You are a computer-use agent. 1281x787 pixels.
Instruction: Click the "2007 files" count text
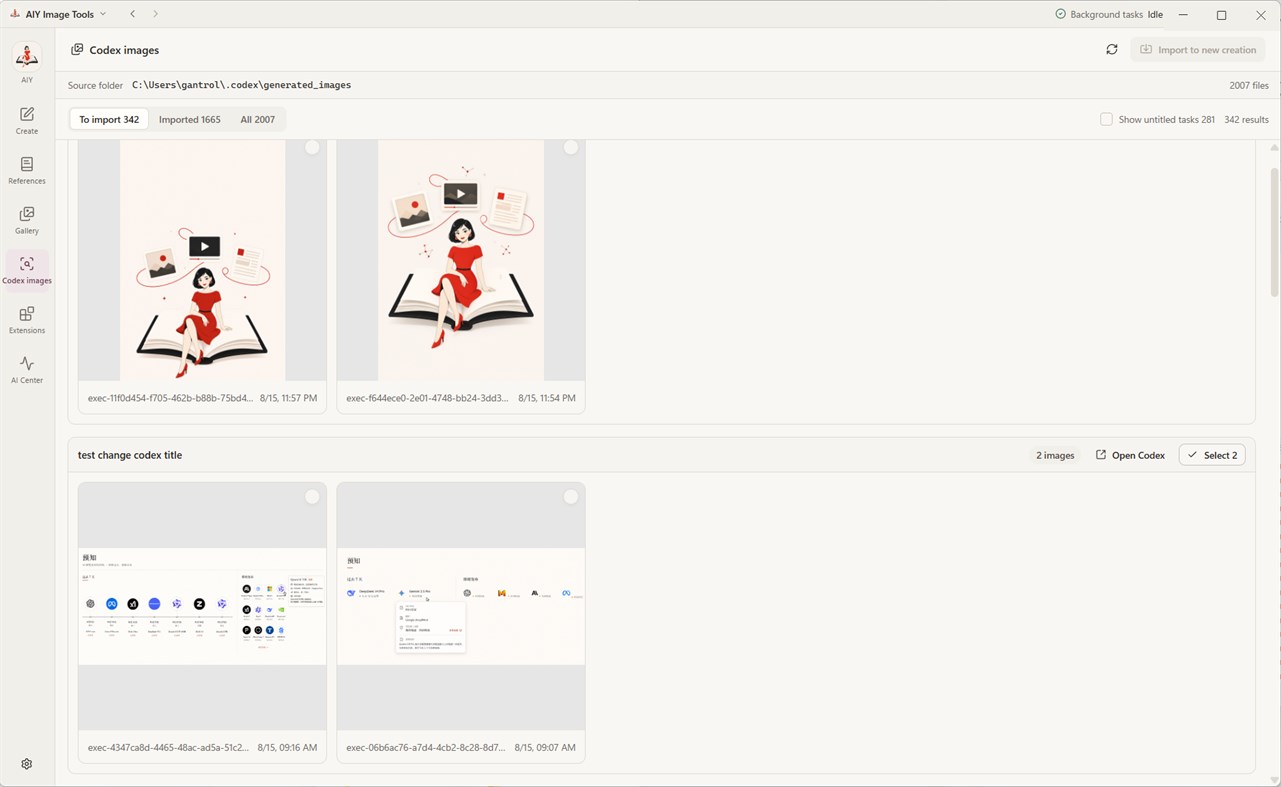pyautogui.click(x=1249, y=85)
